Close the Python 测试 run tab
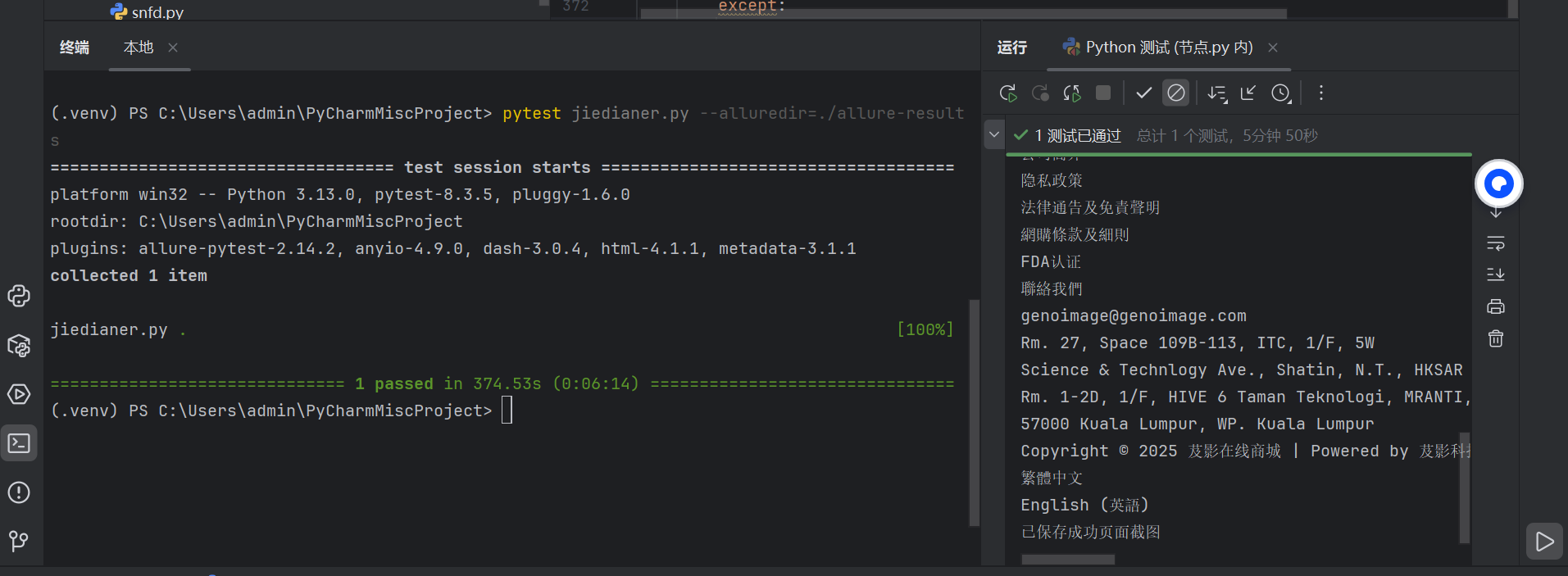 point(1273,48)
